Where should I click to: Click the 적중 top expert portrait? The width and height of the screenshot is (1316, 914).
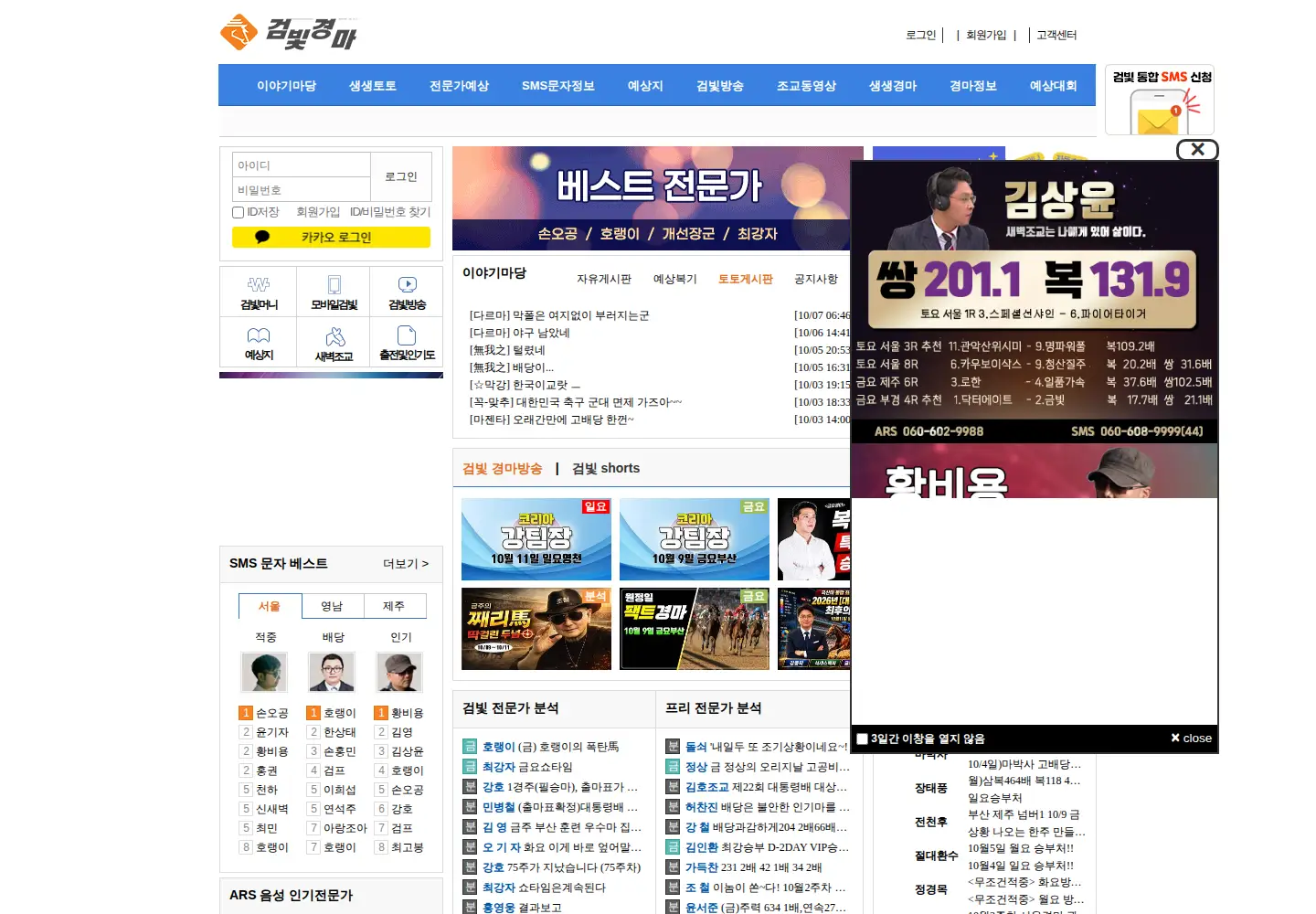(x=264, y=672)
